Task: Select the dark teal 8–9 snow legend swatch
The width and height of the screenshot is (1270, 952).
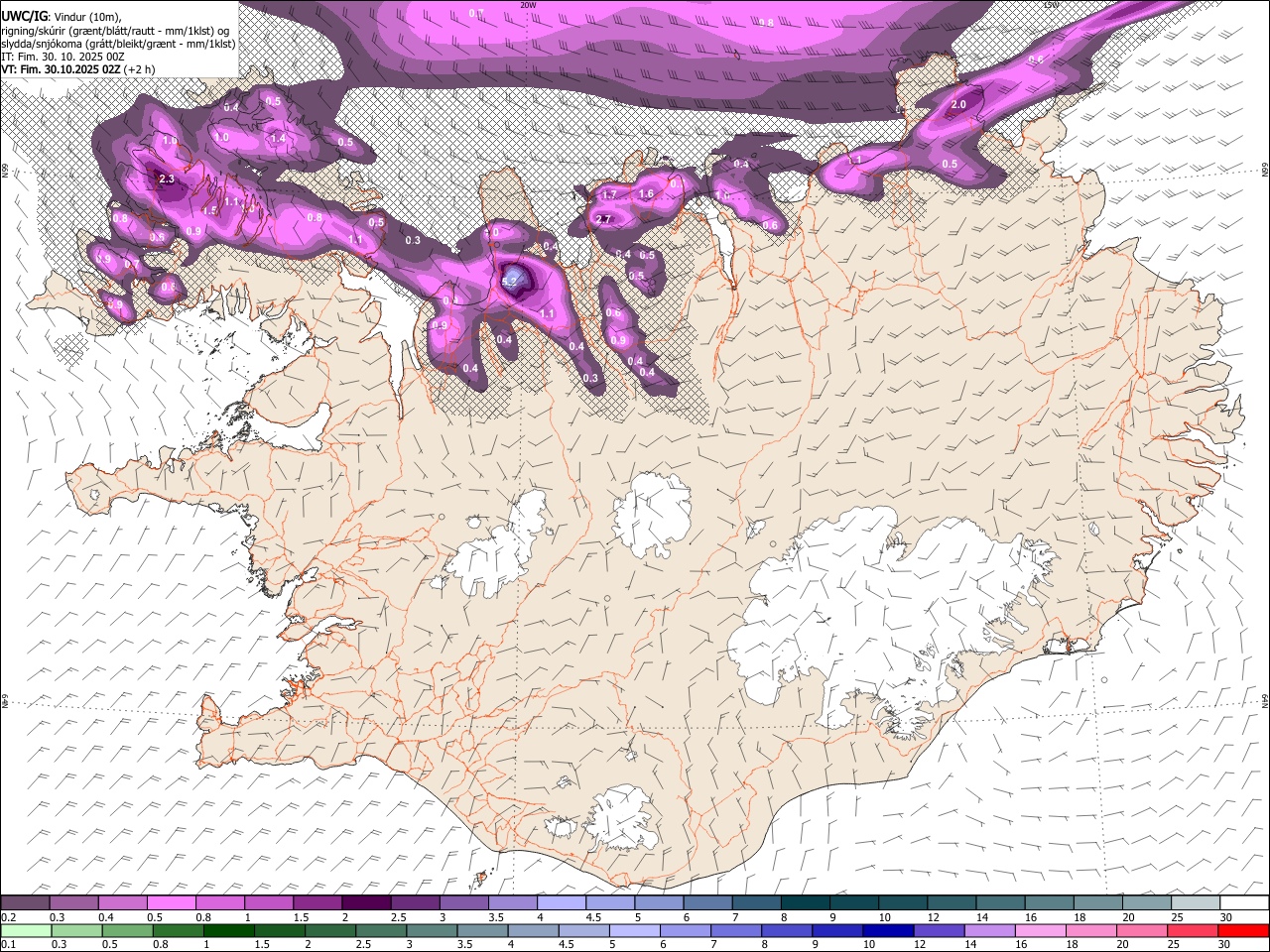Action: click(x=807, y=902)
